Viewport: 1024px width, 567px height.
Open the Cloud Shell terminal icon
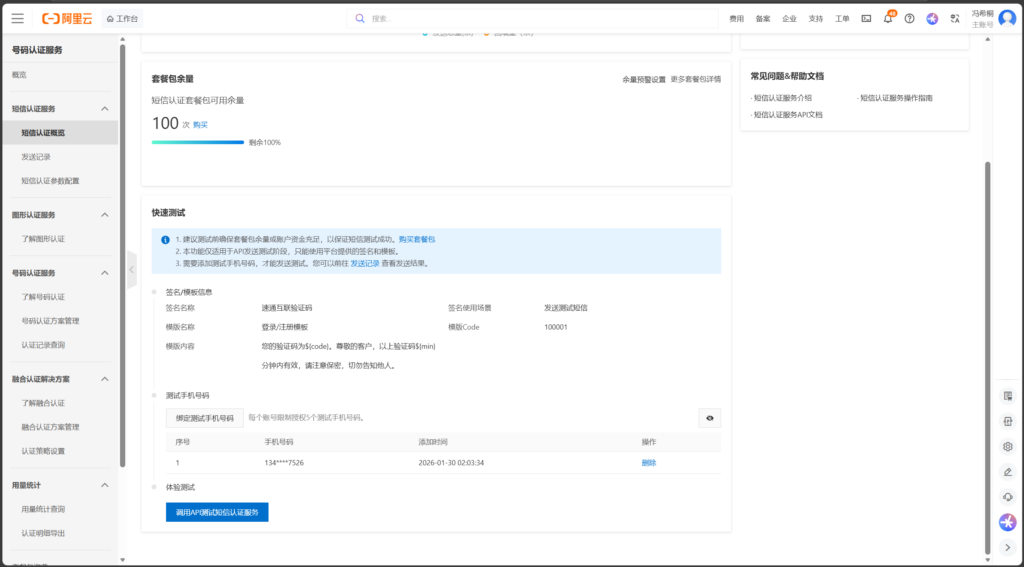pos(866,18)
